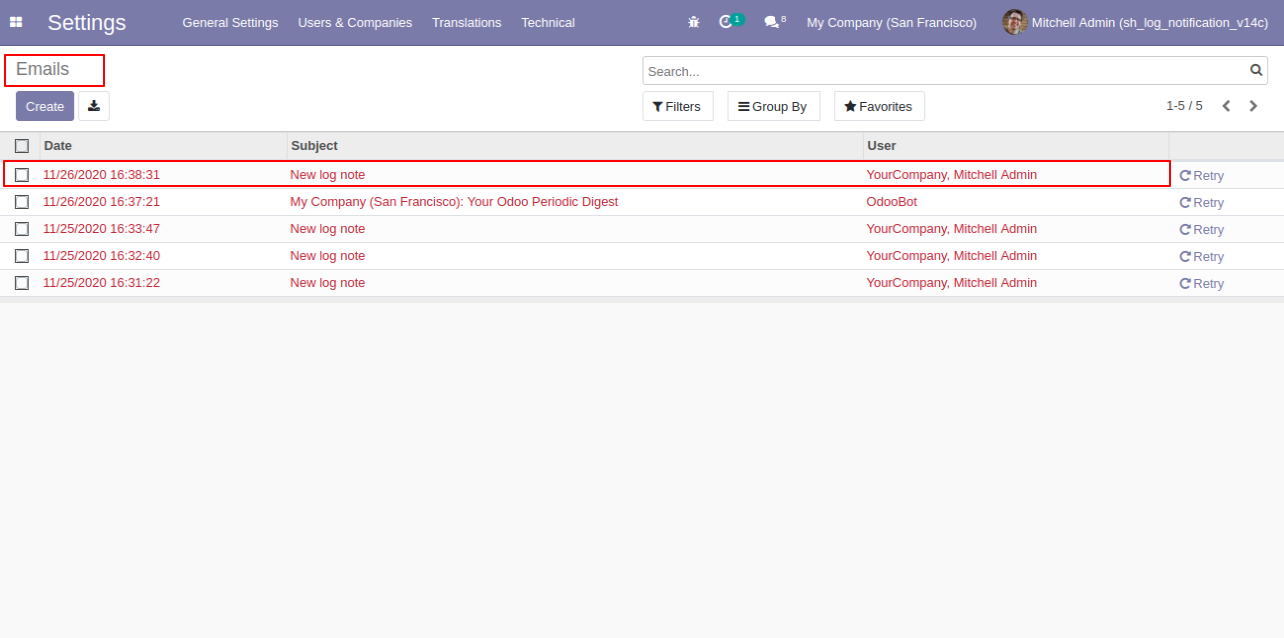Click New log note in 16:38:31 row
Viewport: 1284px width, 638px height.
click(x=328, y=175)
